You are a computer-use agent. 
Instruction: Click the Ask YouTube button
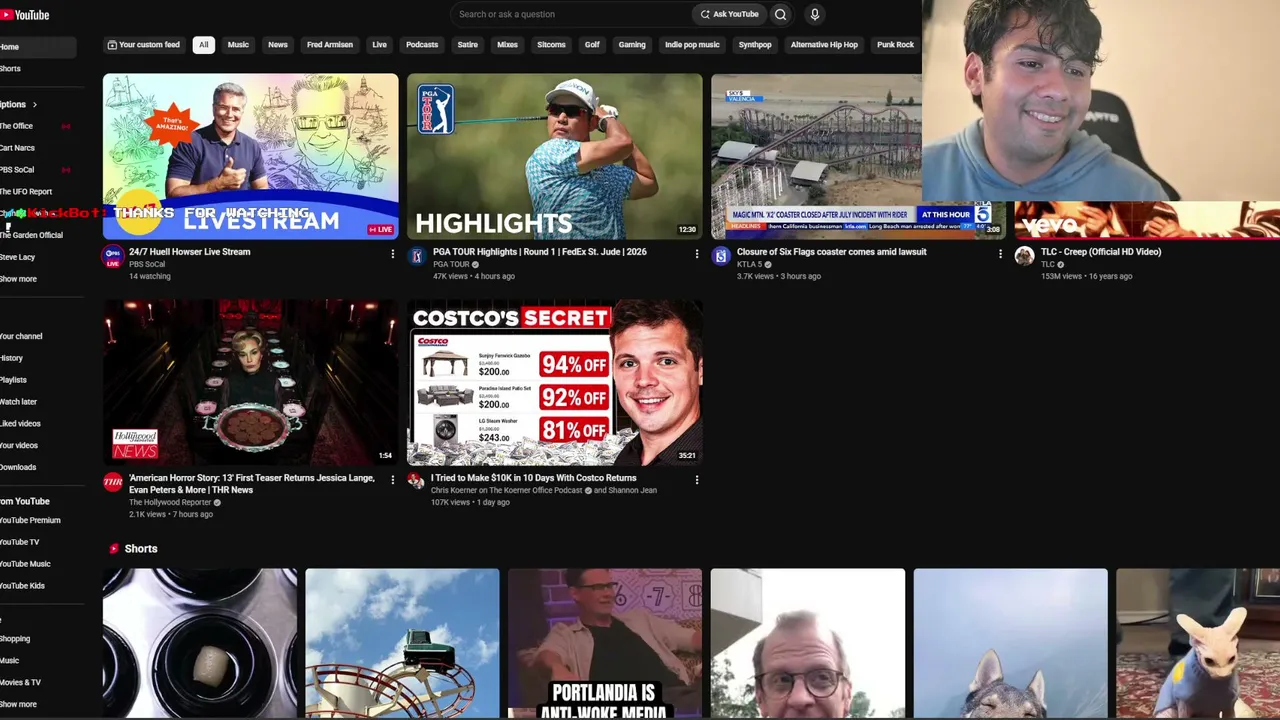pyautogui.click(x=729, y=14)
